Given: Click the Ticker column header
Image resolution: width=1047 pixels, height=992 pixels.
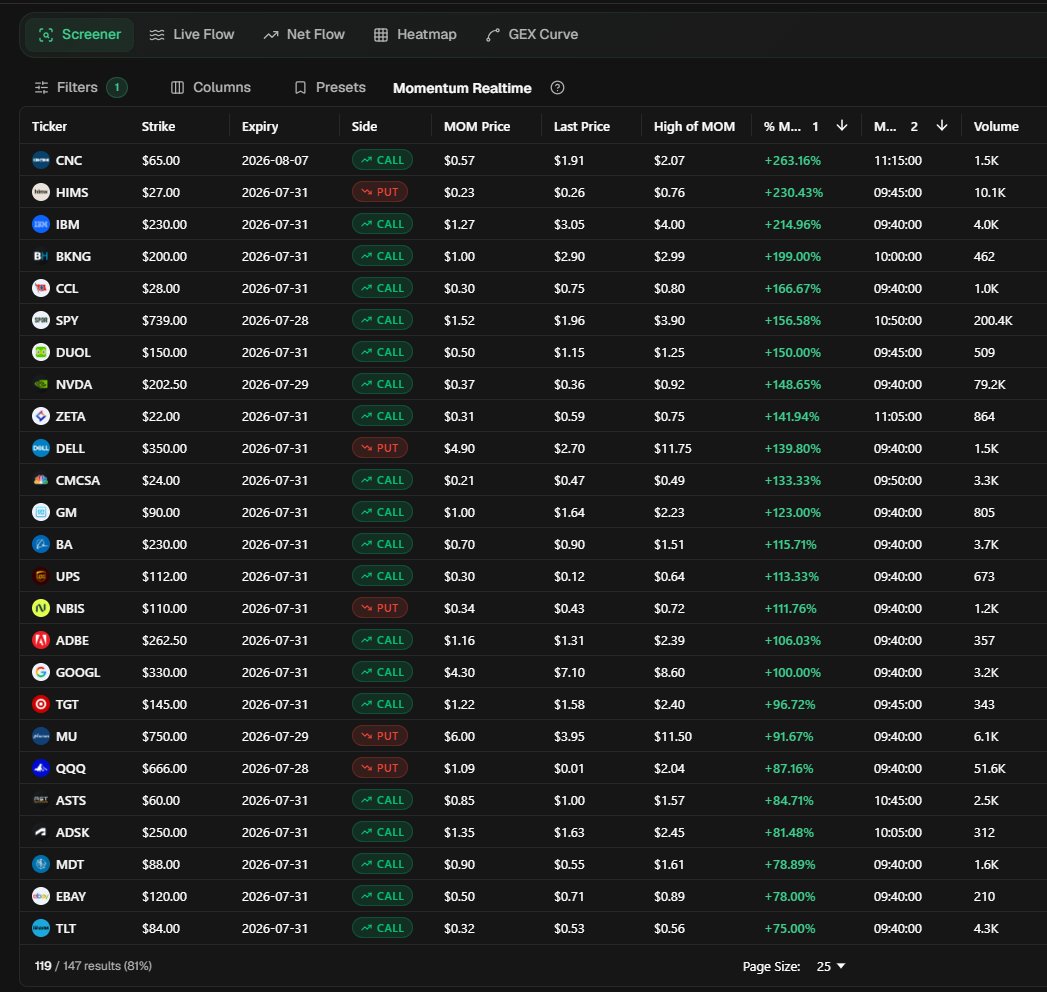Looking at the screenshot, I should pyautogui.click(x=49, y=126).
